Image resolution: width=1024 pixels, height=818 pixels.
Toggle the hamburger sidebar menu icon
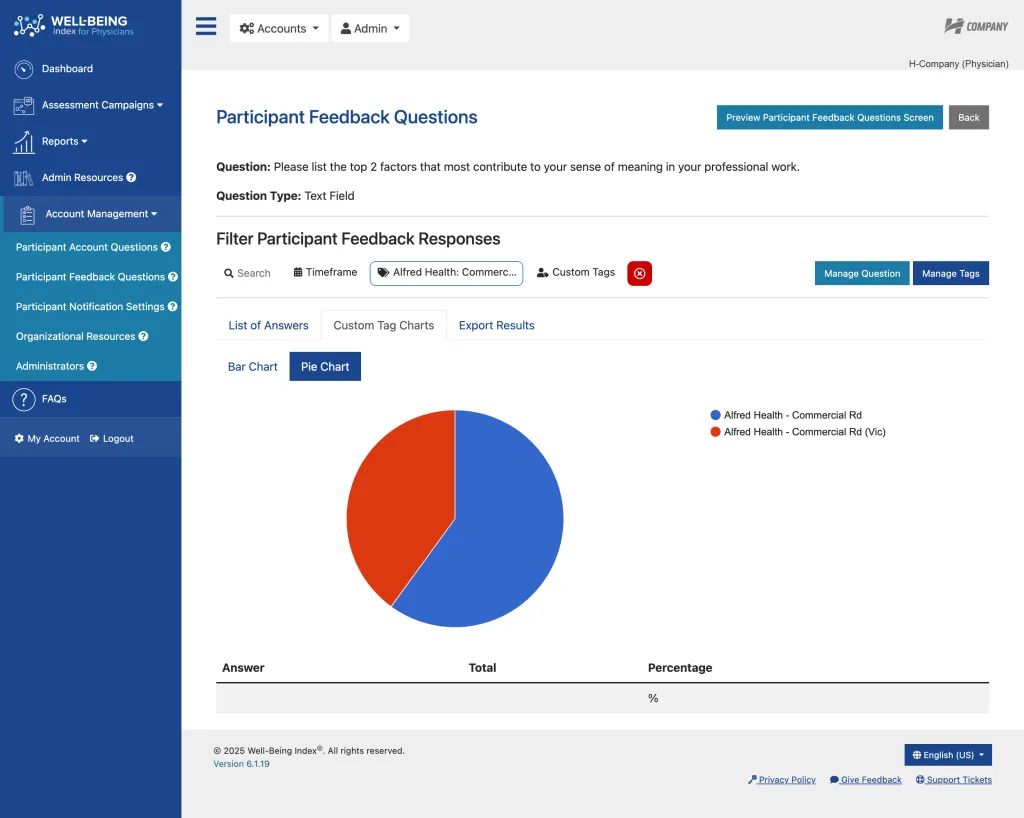(206, 26)
